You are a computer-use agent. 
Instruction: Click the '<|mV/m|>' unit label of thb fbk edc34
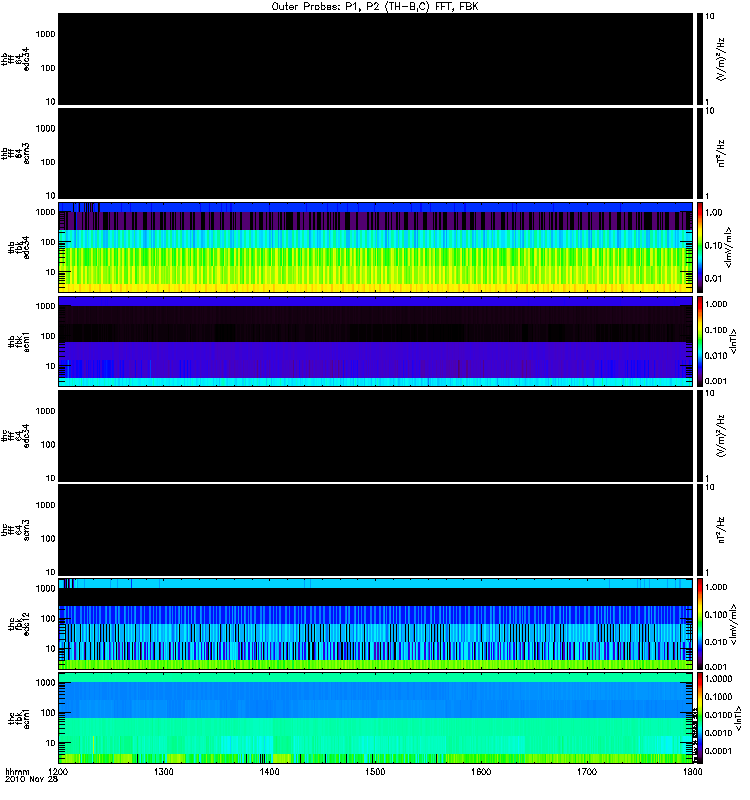pyautogui.click(x=729, y=247)
